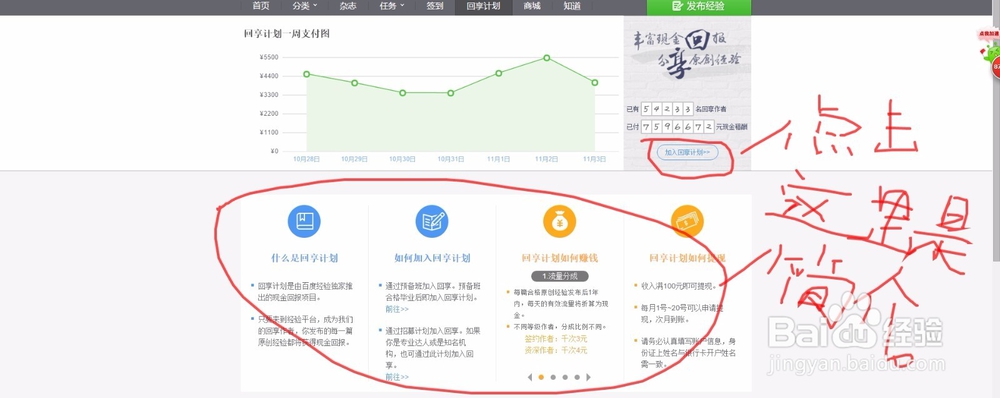The image size is (1000, 398).
Task: Click the 签约作者:千次3元 text
Action: coord(555,339)
